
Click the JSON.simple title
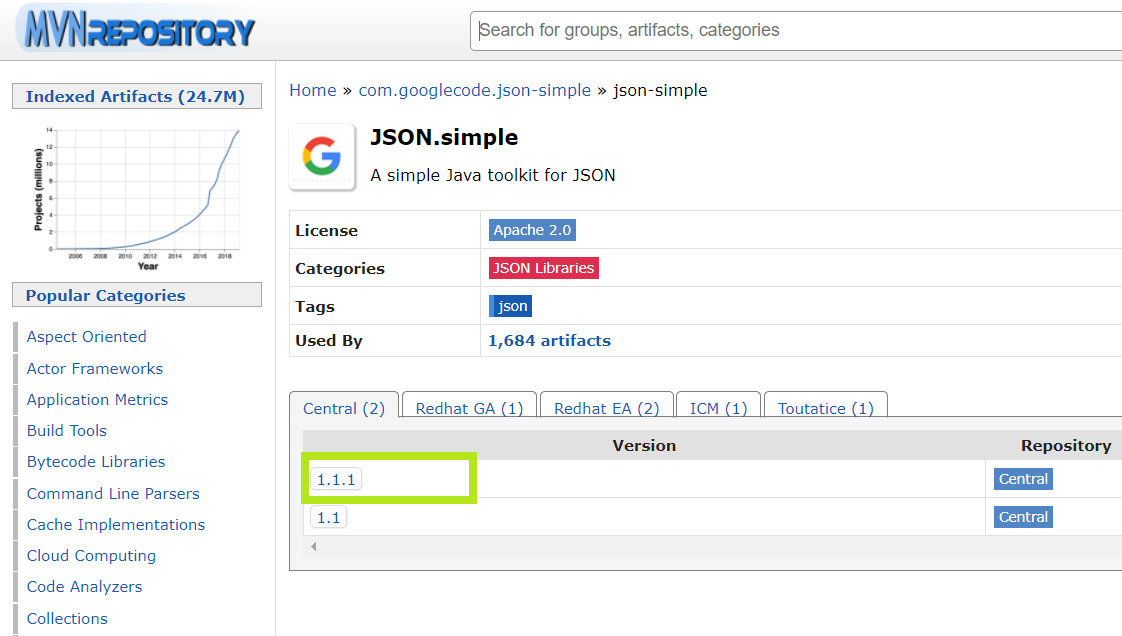(444, 137)
